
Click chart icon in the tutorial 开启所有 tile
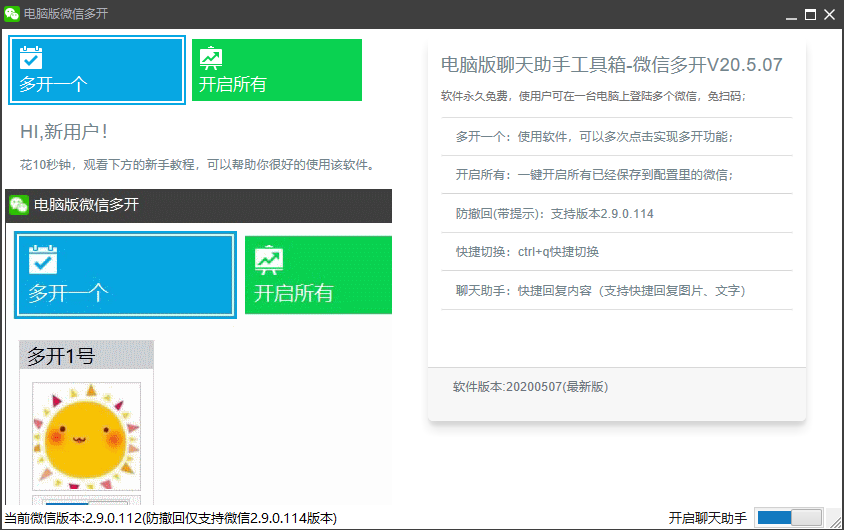(x=268, y=260)
